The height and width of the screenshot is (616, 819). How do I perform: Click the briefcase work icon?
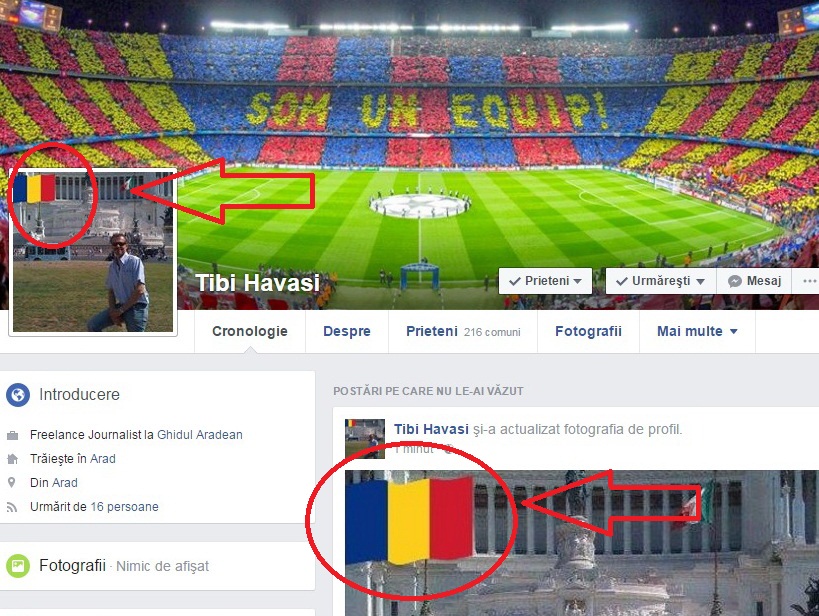(13, 435)
